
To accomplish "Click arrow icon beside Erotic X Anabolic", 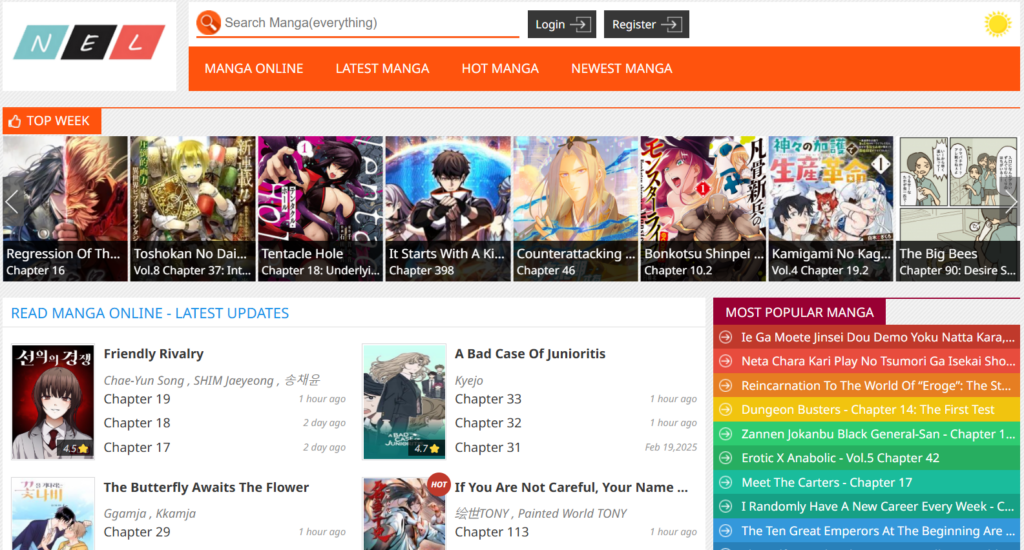I will 725,459.
